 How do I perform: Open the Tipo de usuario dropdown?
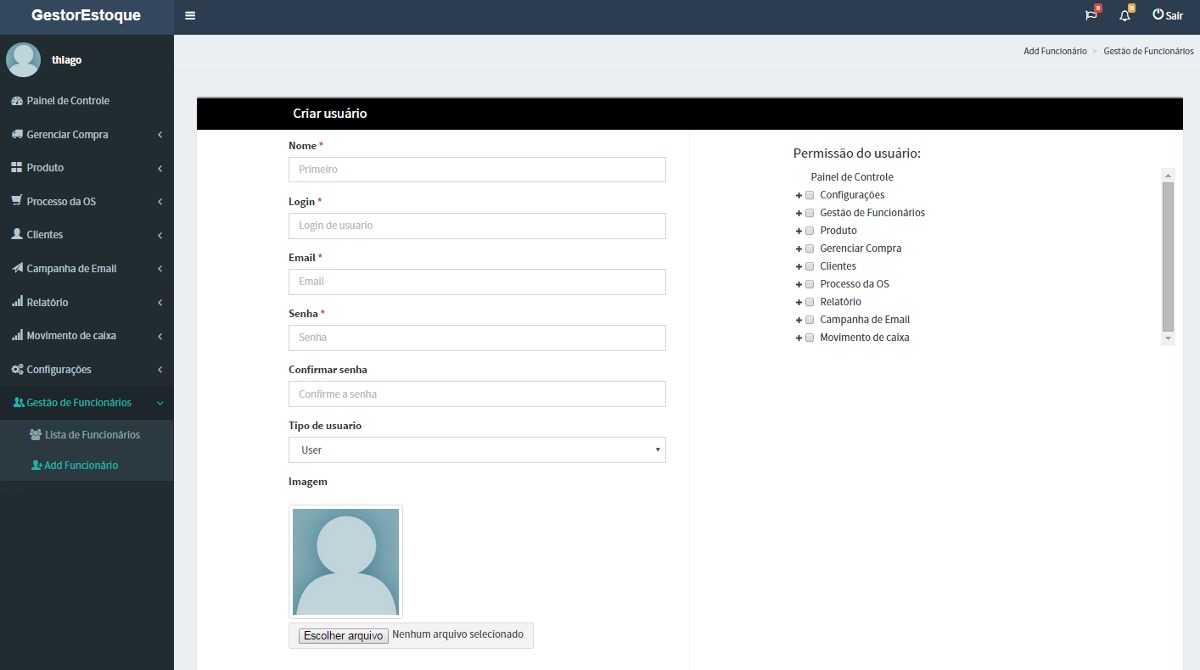point(477,450)
